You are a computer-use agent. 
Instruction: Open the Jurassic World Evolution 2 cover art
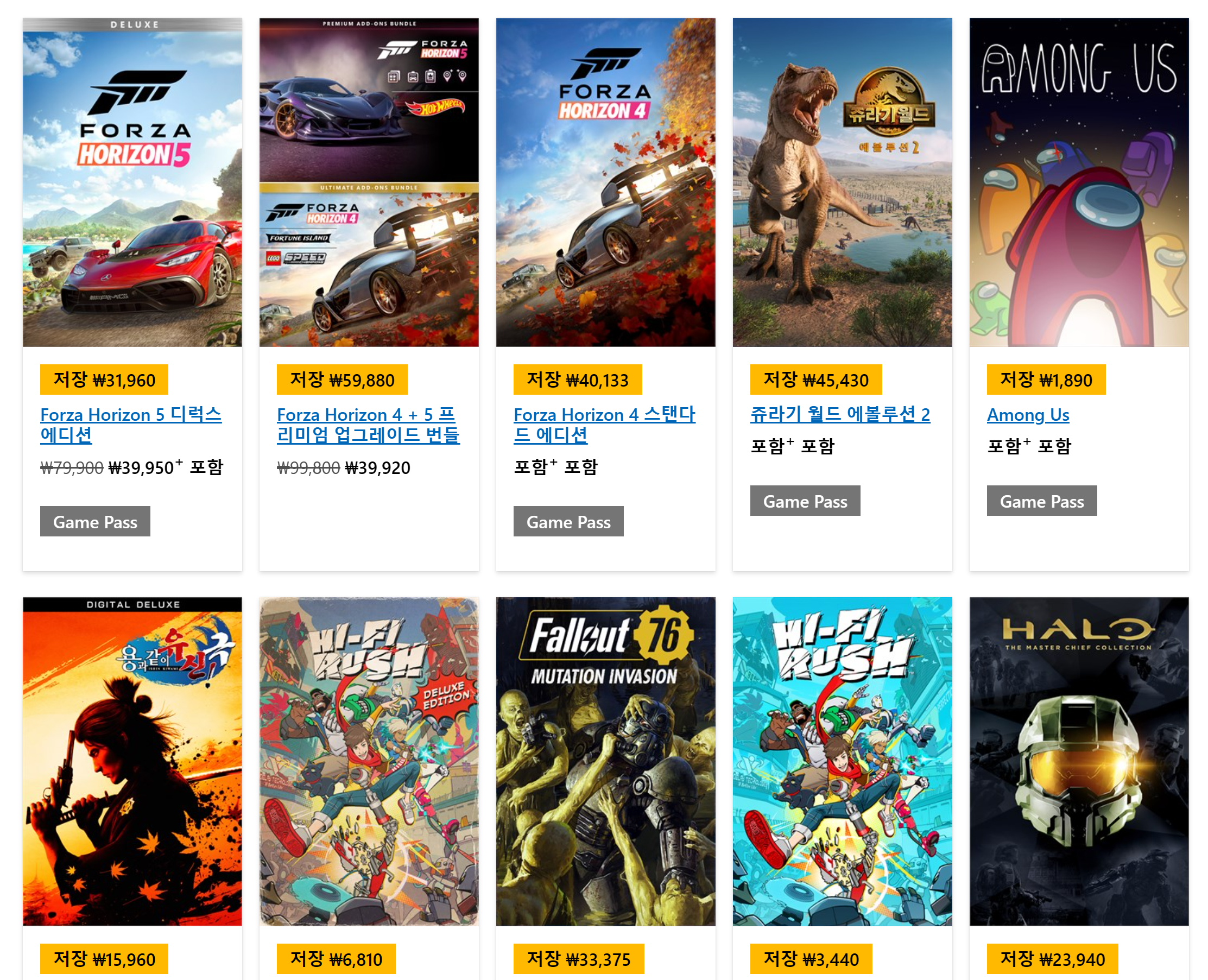[842, 182]
